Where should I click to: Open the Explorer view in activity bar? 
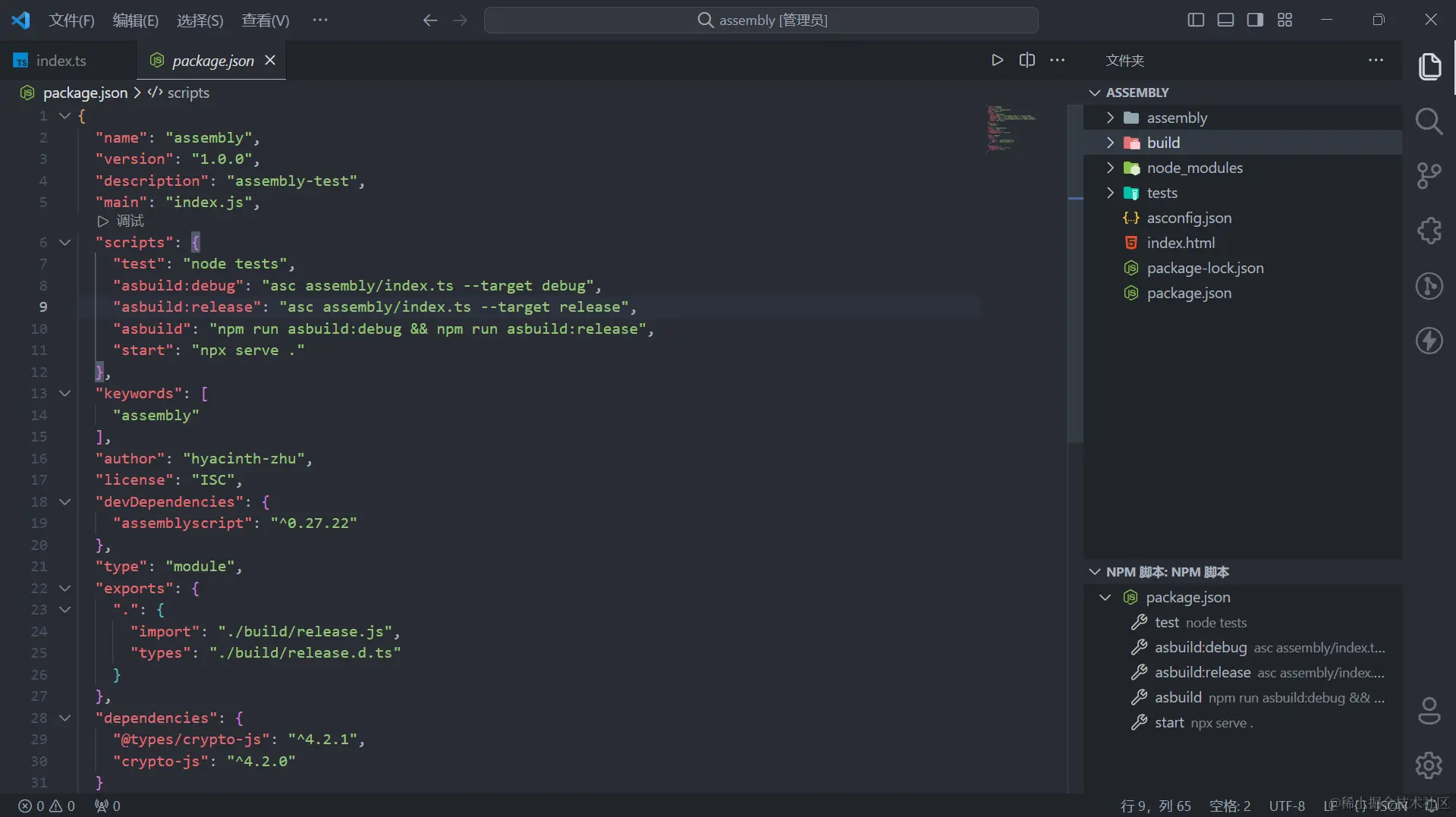point(1429,66)
